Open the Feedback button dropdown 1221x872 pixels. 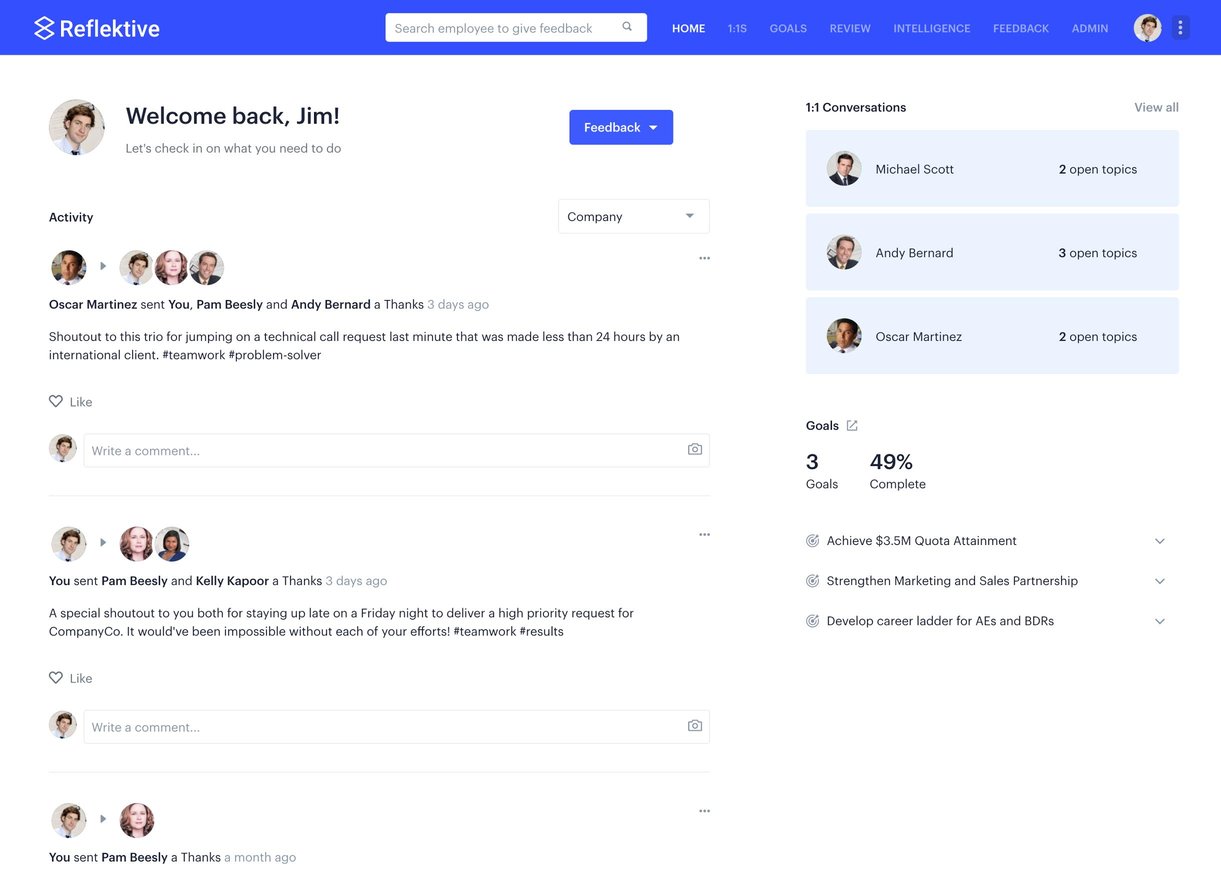point(620,127)
